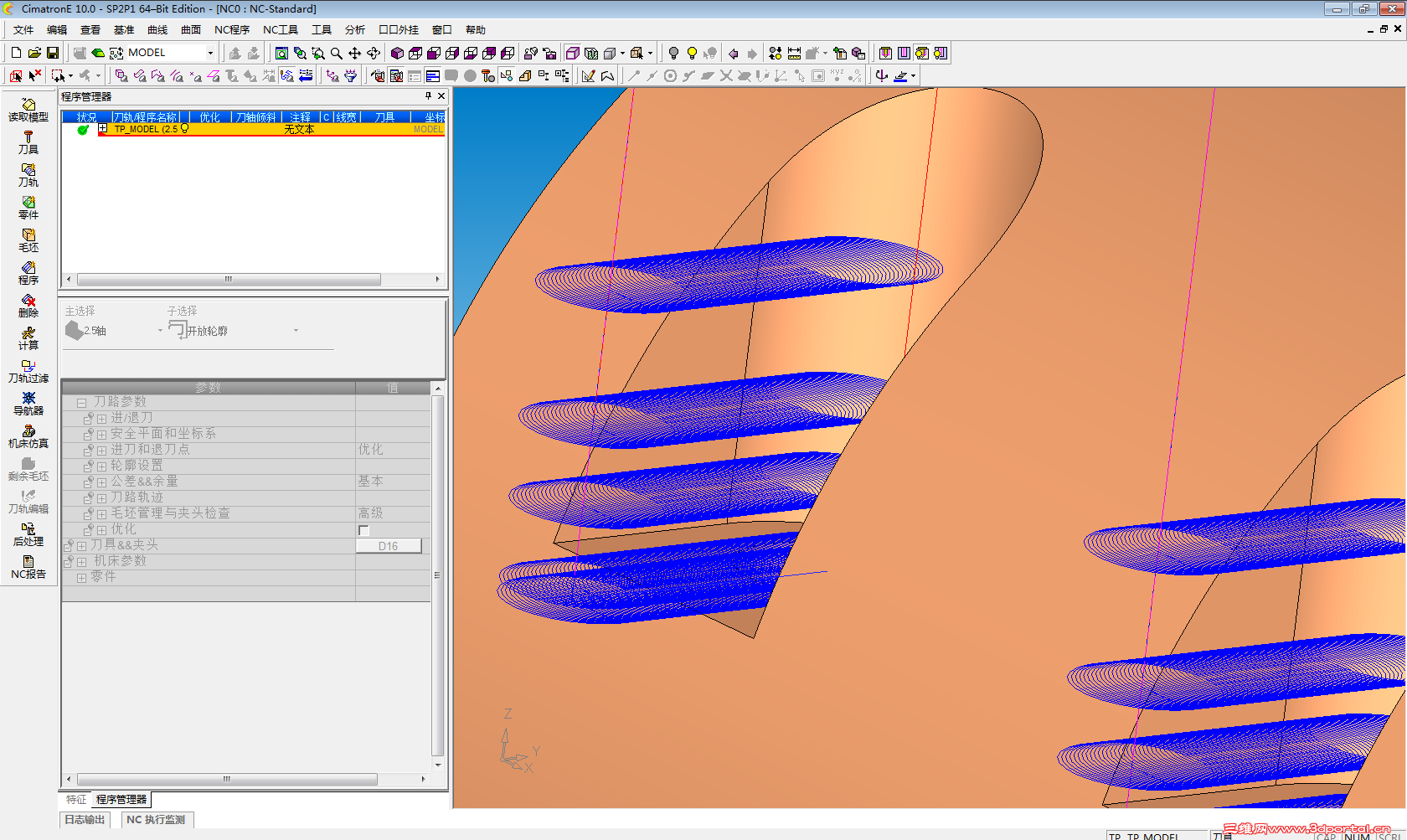The width and height of the screenshot is (1407, 840).
Task: Open the 开放轮廓 sub-selection dropdown
Action: 296,331
